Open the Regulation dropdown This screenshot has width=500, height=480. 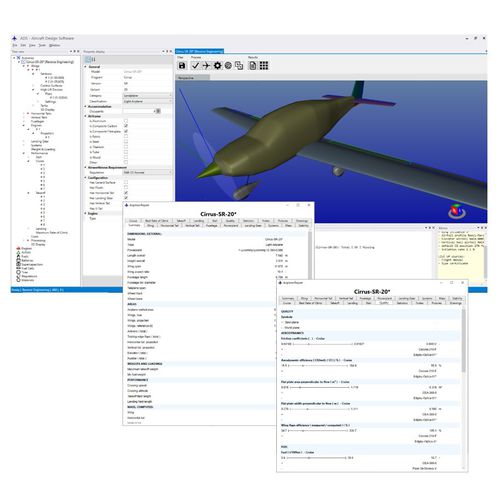coord(147,173)
